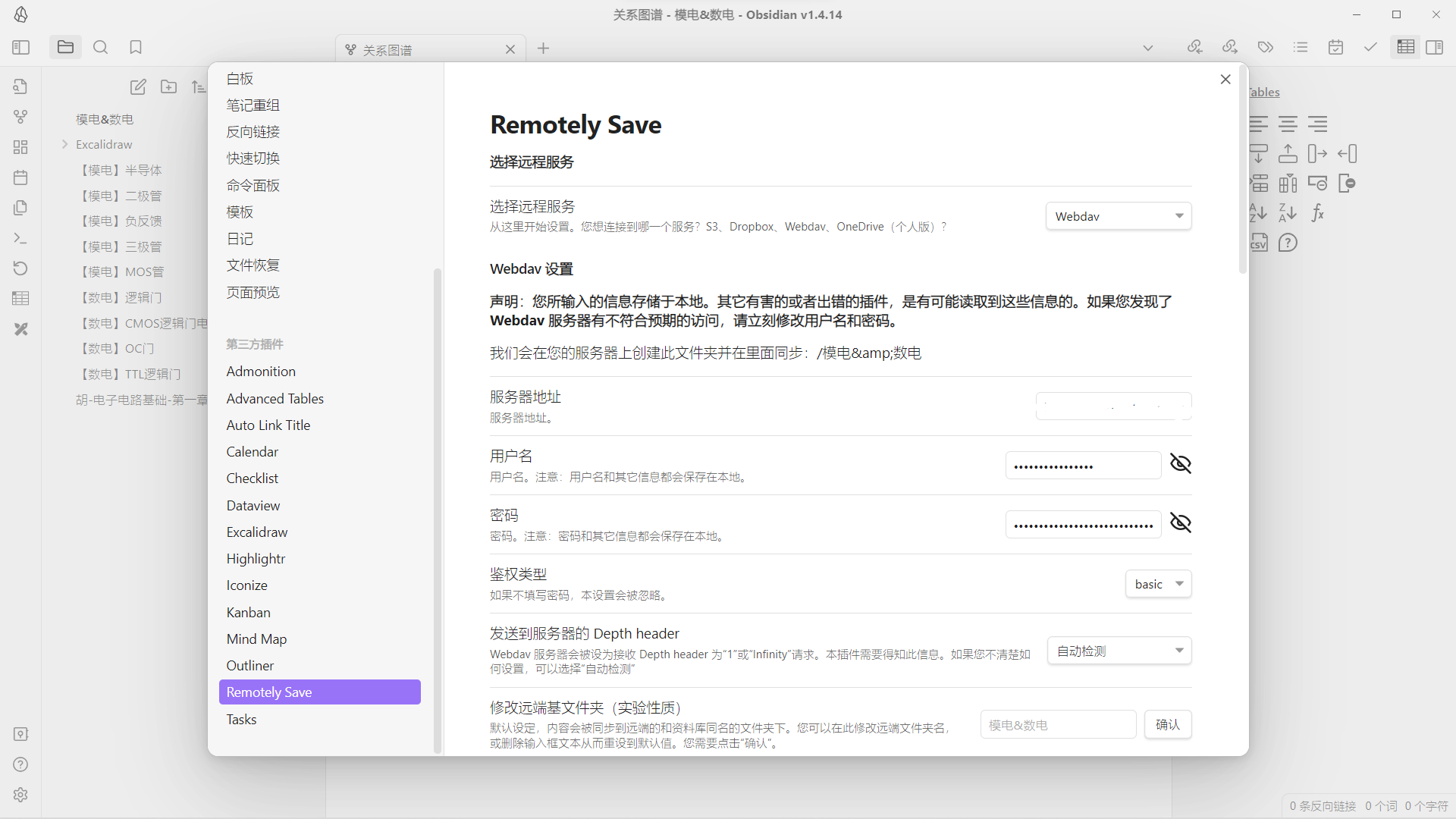Screen dimensions: 1456x819
Task: Click the settings content scrollbar
Action: coord(1242,169)
